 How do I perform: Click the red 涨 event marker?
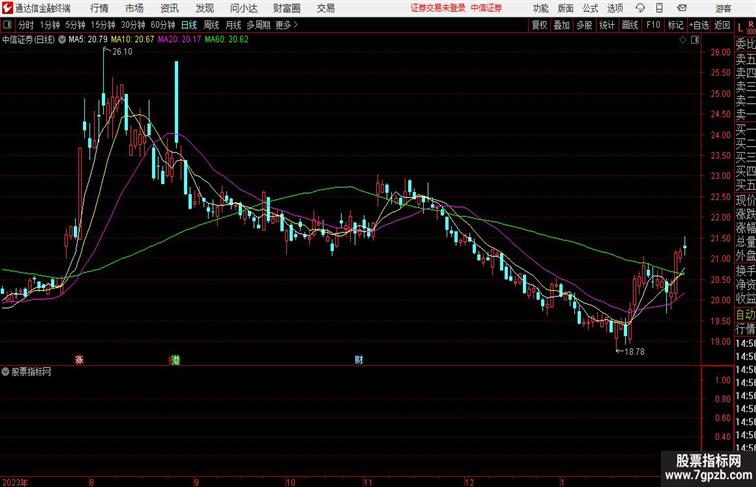pyautogui.click(x=79, y=359)
